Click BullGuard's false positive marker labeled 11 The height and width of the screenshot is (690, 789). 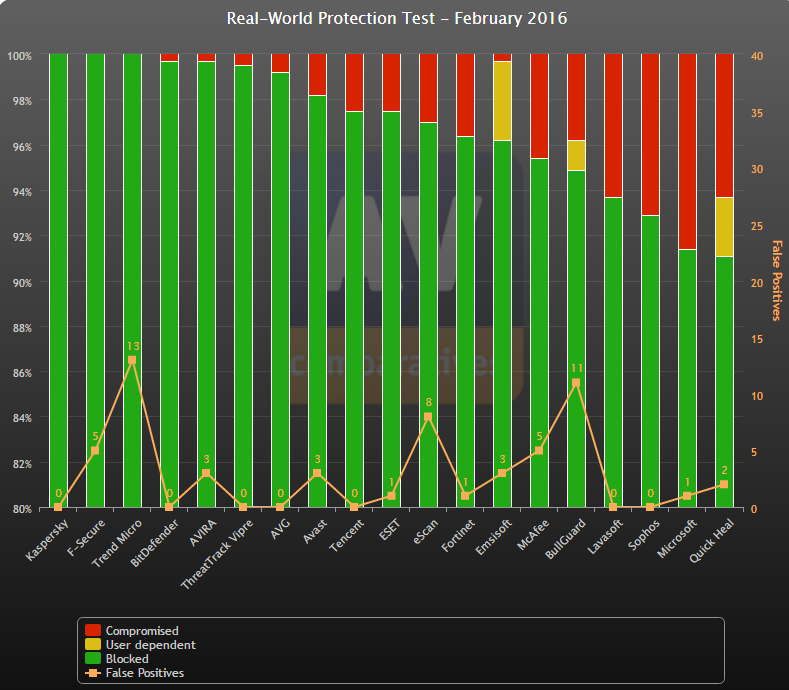(576, 383)
